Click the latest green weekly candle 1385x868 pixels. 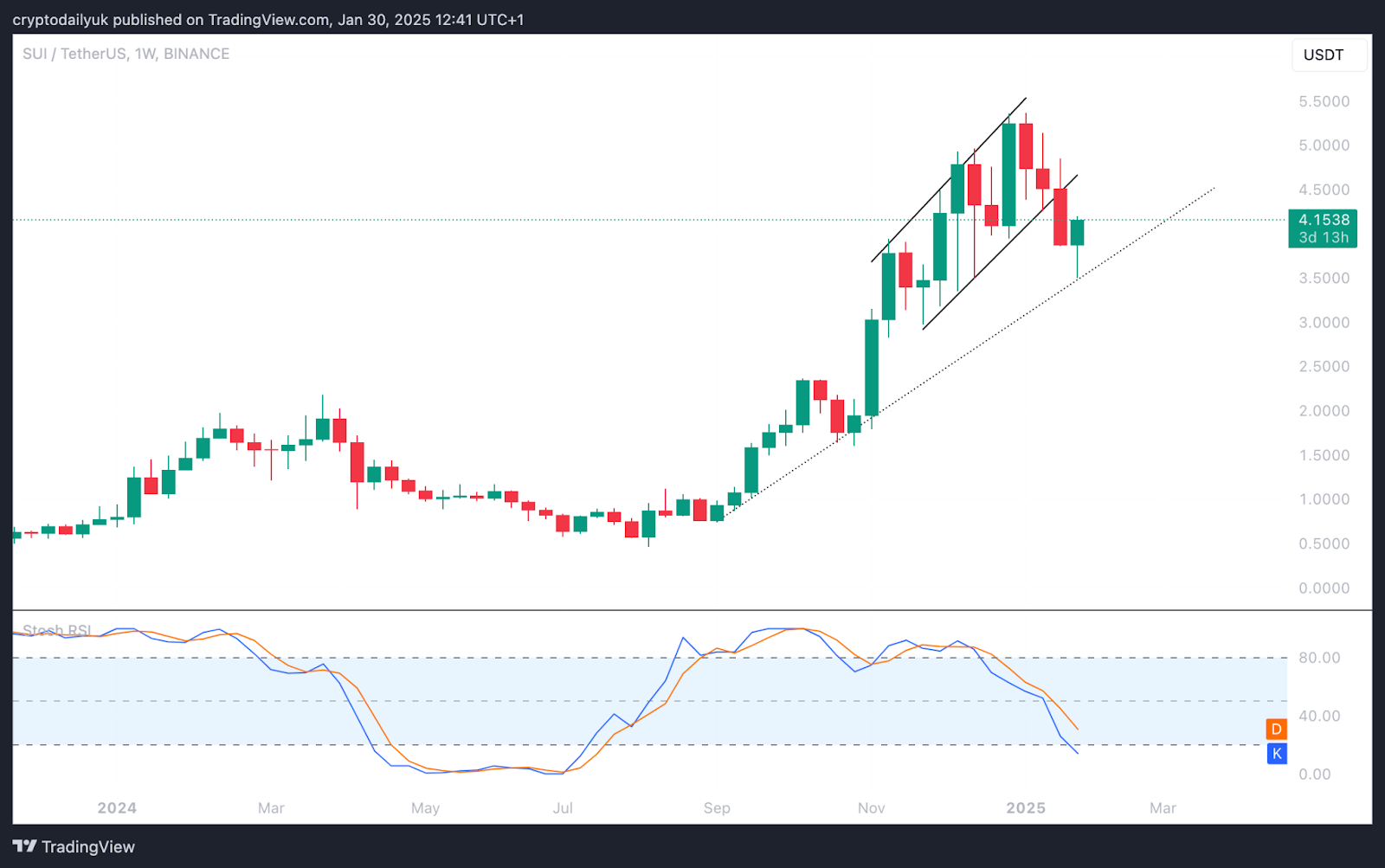click(x=1077, y=233)
